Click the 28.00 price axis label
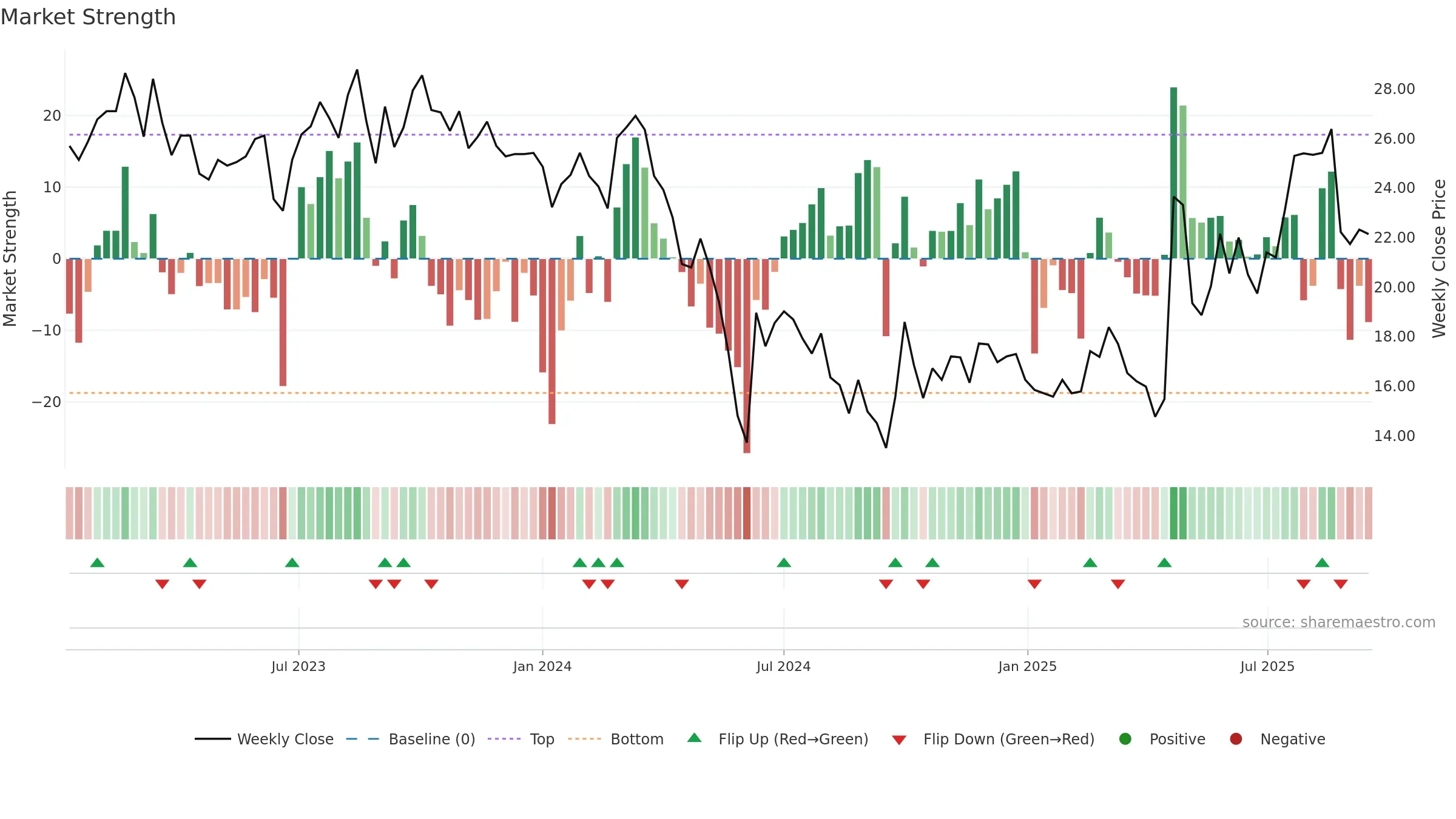 (x=1394, y=89)
